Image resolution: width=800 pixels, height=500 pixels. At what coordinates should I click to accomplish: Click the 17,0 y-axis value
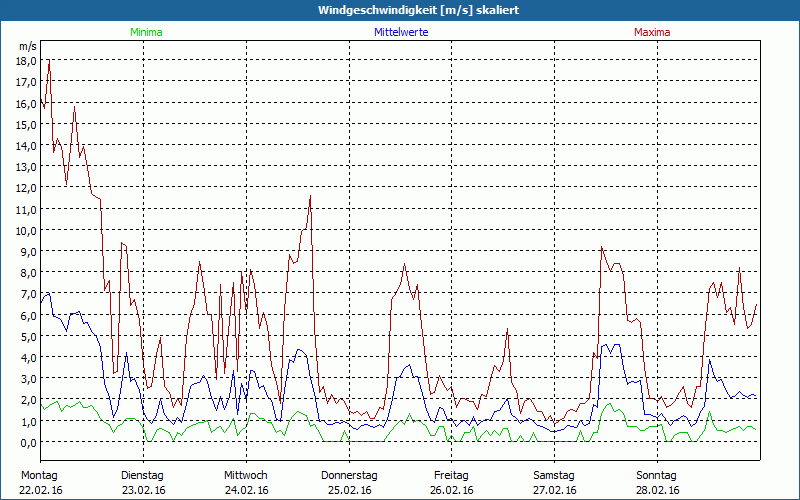[26, 82]
